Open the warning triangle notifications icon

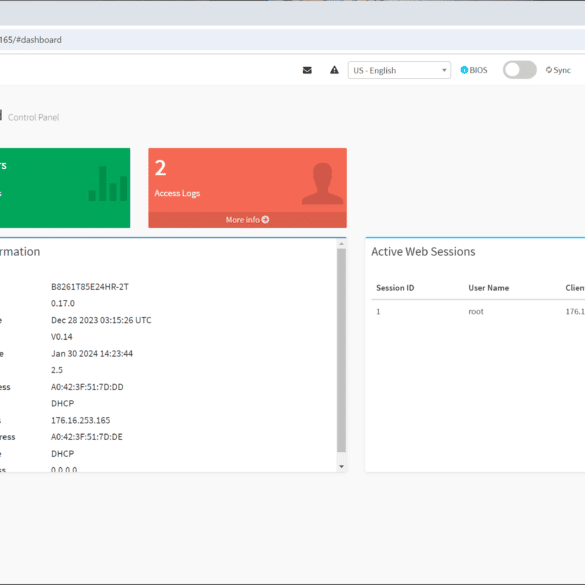pyautogui.click(x=334, y=70)
